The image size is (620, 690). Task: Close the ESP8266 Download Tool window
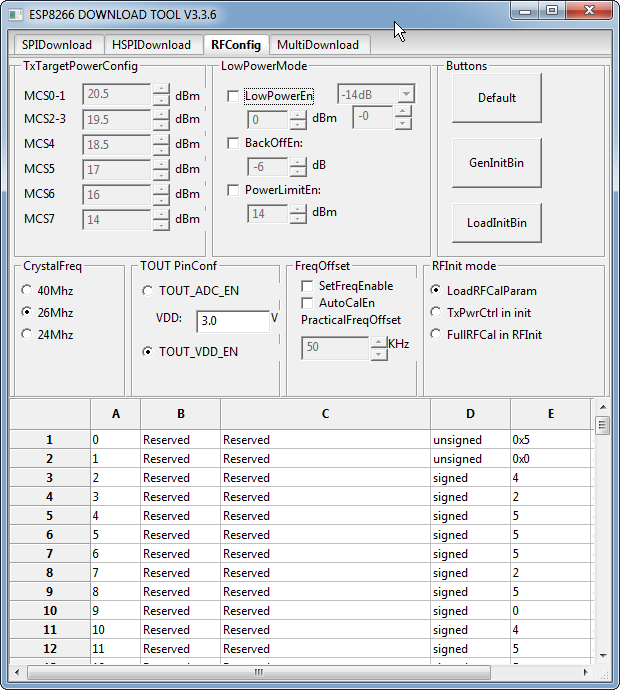[589, 11]
